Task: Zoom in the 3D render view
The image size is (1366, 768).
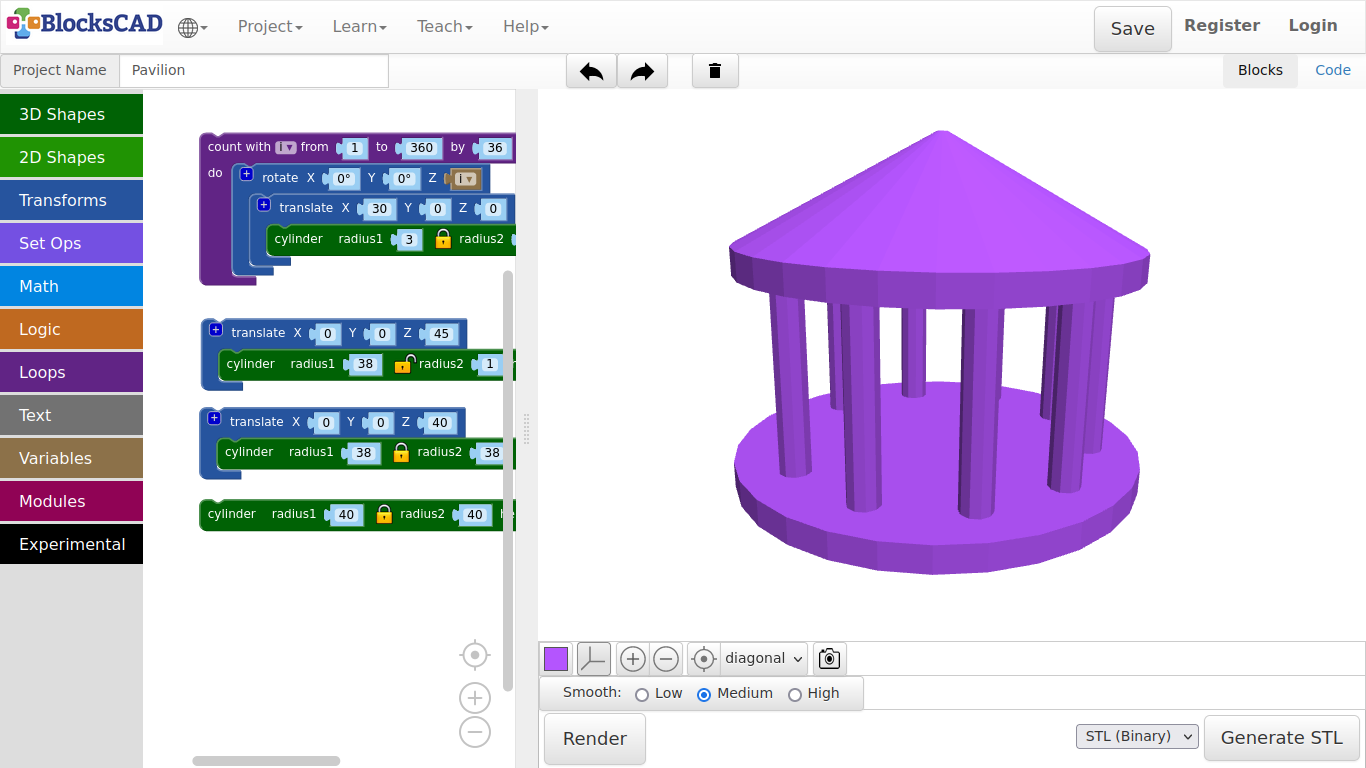Action: pos(632,659)
